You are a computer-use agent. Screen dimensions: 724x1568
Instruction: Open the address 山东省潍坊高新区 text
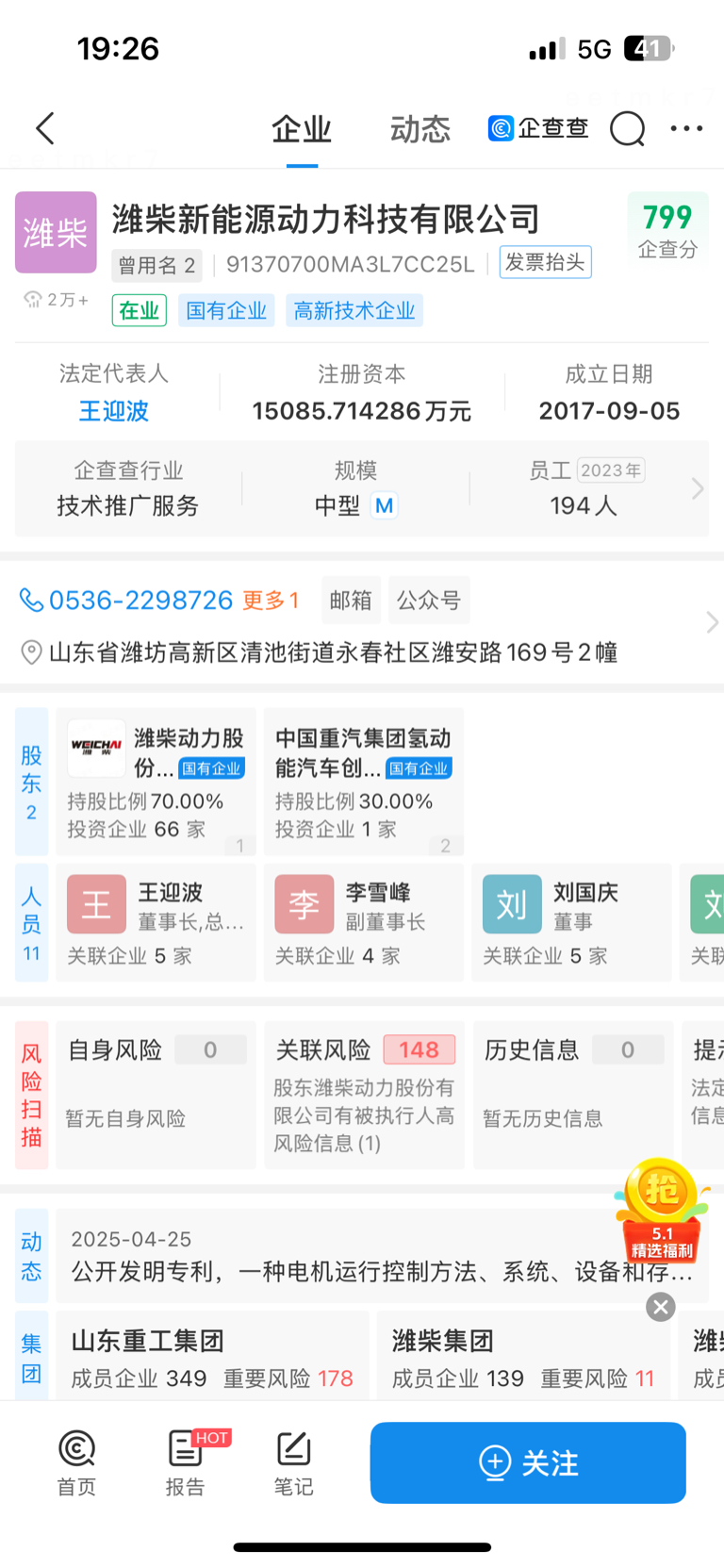point(334,652)
